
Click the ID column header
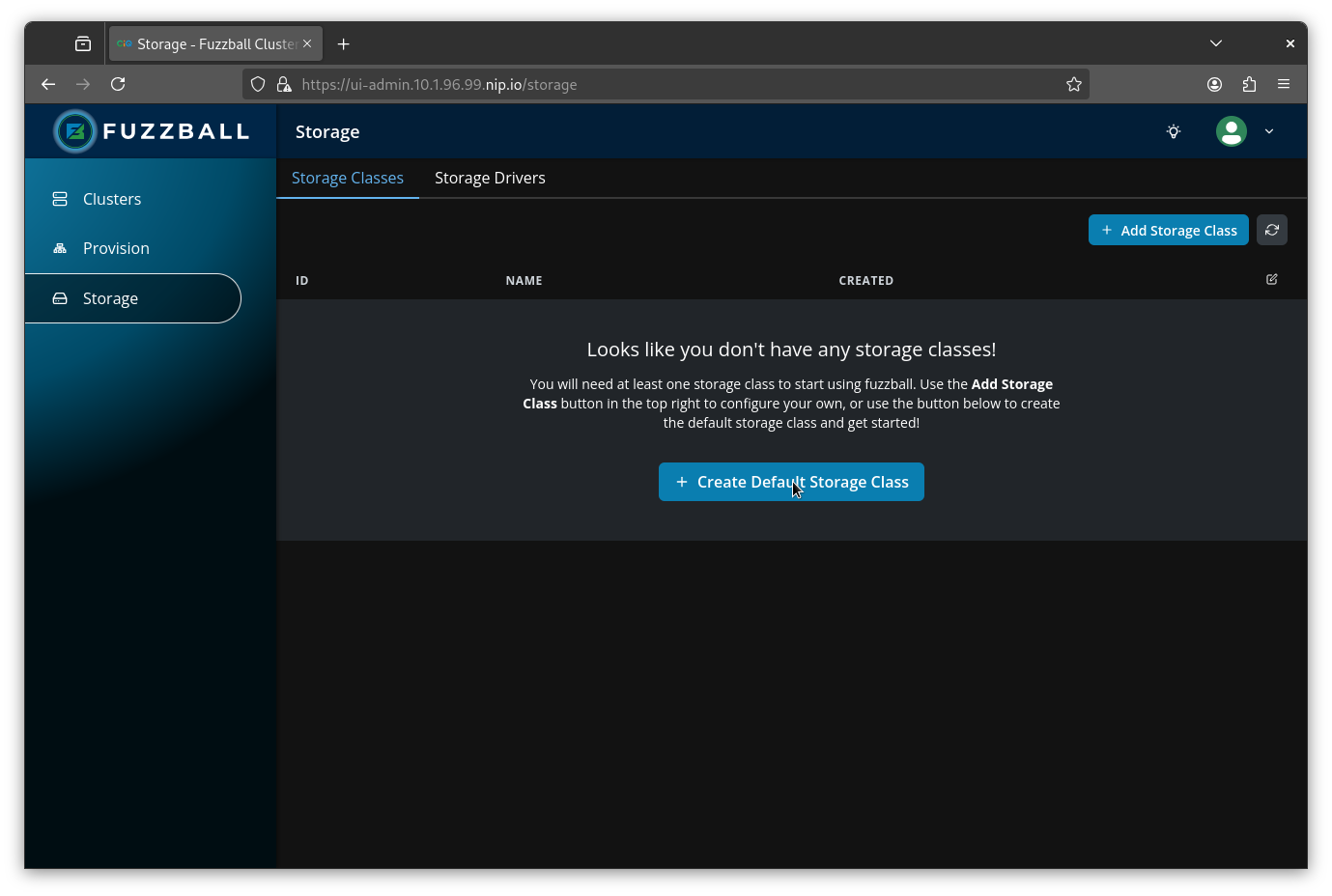click(x=302, y=281)
